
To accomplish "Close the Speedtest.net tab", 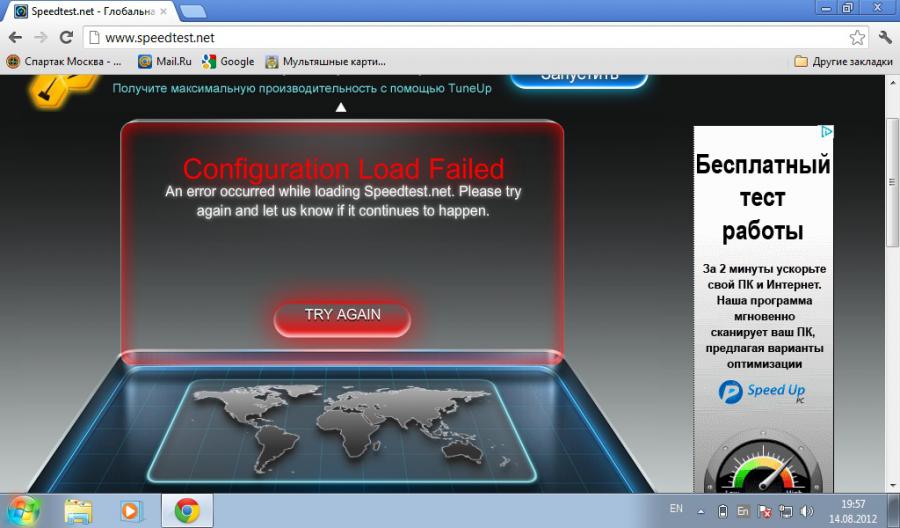I will (x=164, y=11).
